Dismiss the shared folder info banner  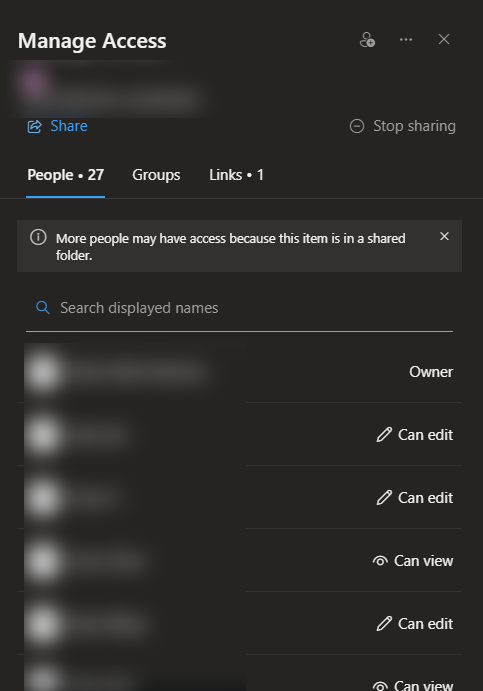(x=444, y=236)
